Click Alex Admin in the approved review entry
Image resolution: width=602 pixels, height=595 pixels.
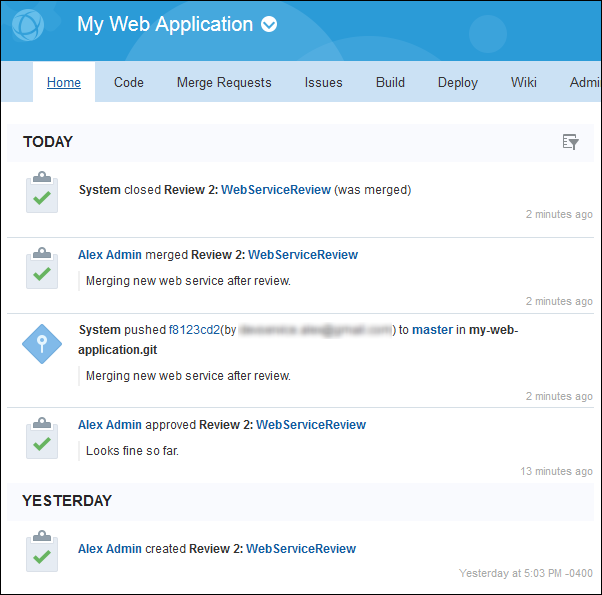pos(110,425)
